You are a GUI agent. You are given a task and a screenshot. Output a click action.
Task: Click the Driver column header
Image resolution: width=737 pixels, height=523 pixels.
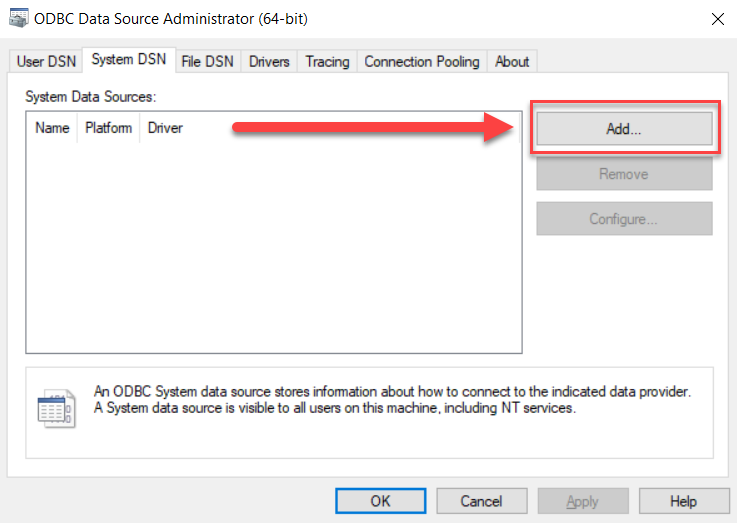point(165,128)
